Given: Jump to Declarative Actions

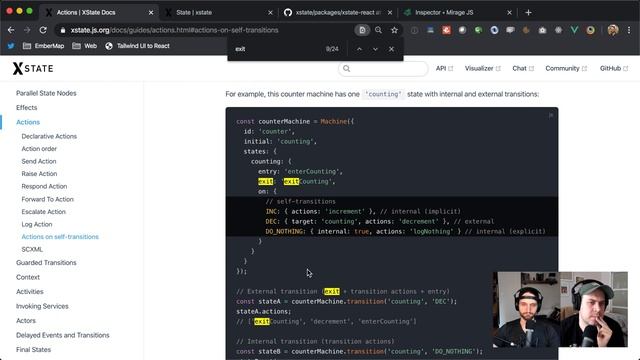Looking at the screenshot, I should [49, 136].
